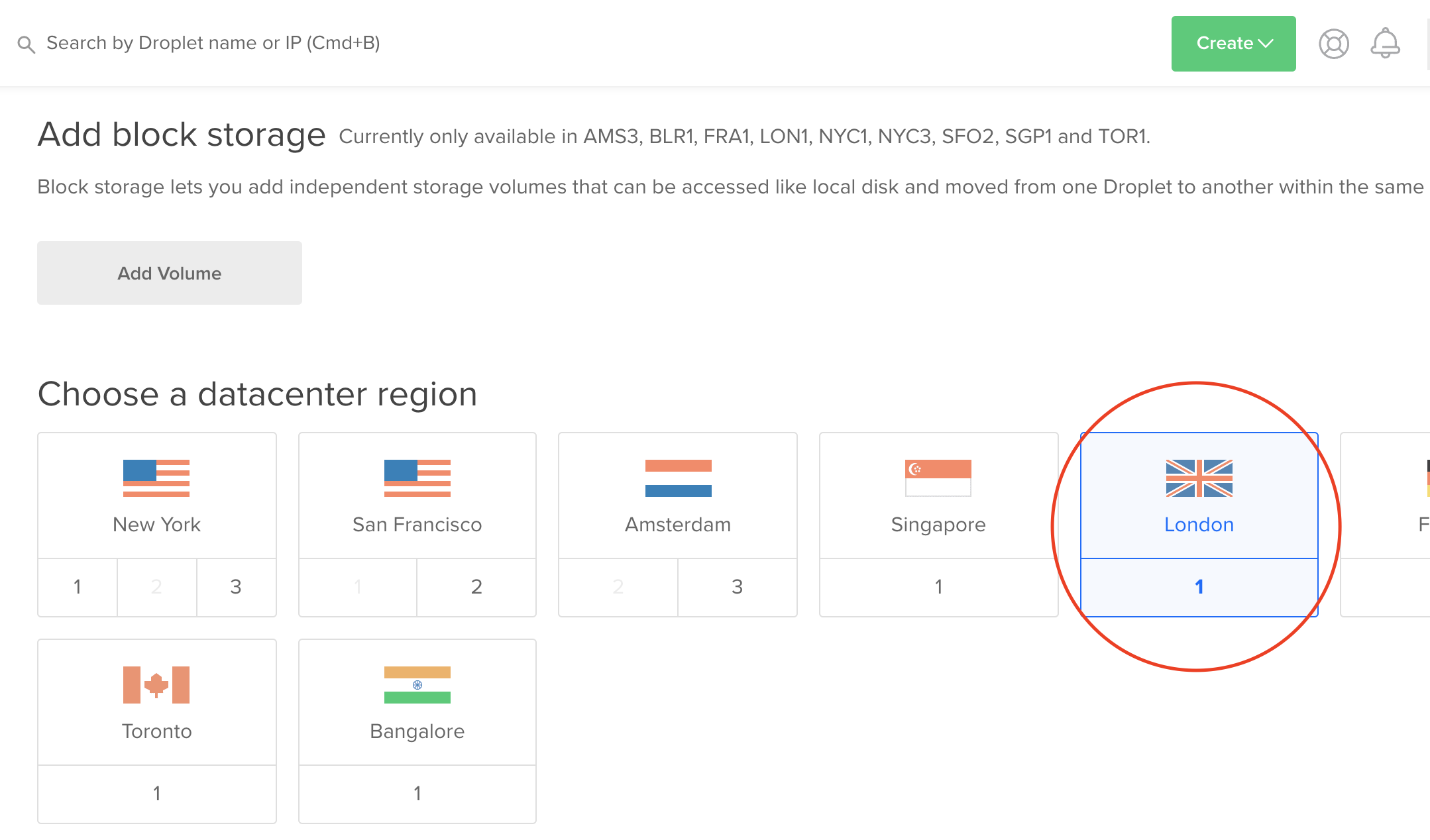Select the Toronto datacenter flag icon
Viewport: 1430px width, 840px height.
(157, 684)
